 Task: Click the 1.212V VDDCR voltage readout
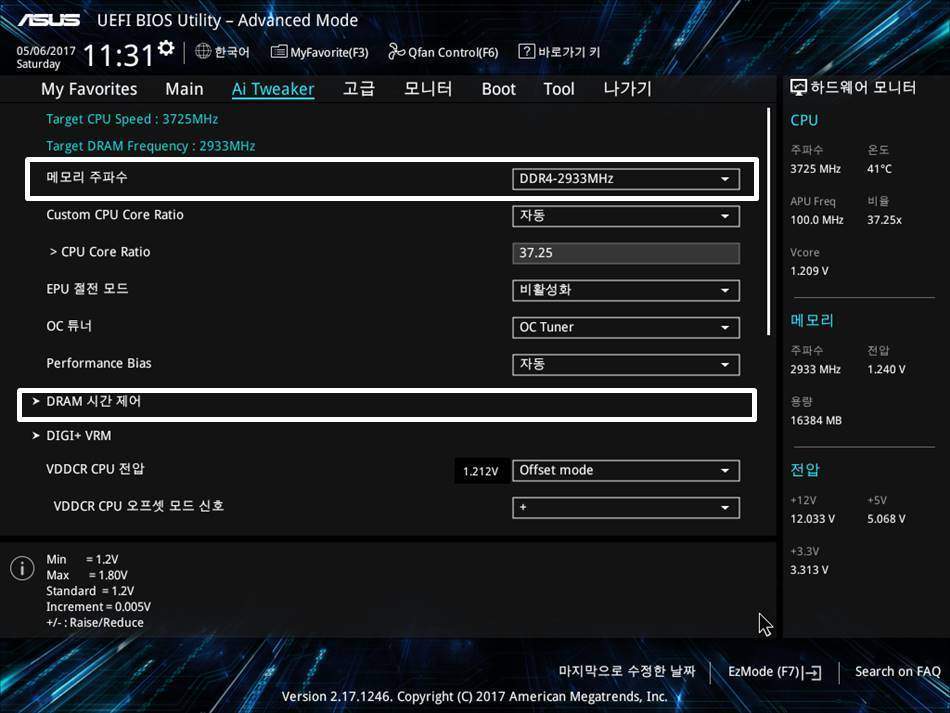pos(480,471)
